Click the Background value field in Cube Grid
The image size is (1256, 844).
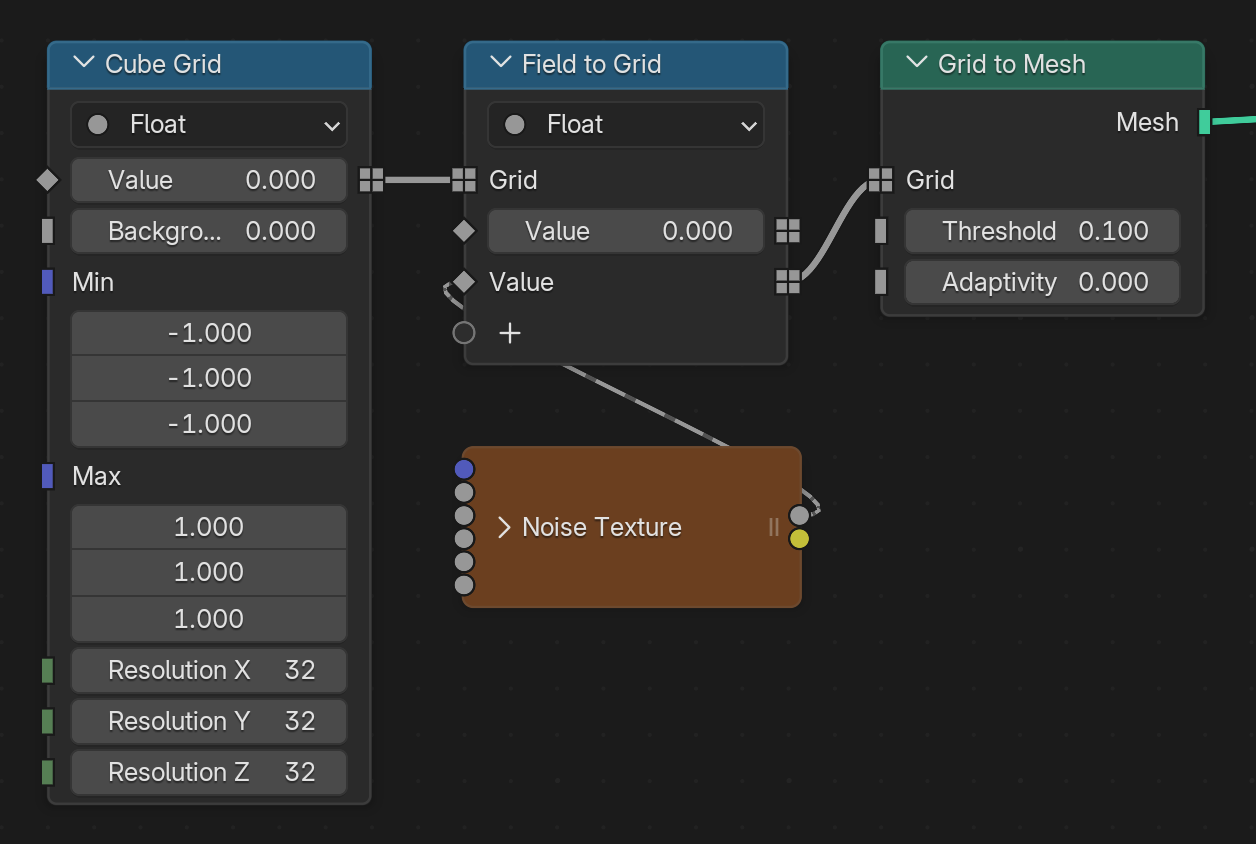tap(209, 231)
